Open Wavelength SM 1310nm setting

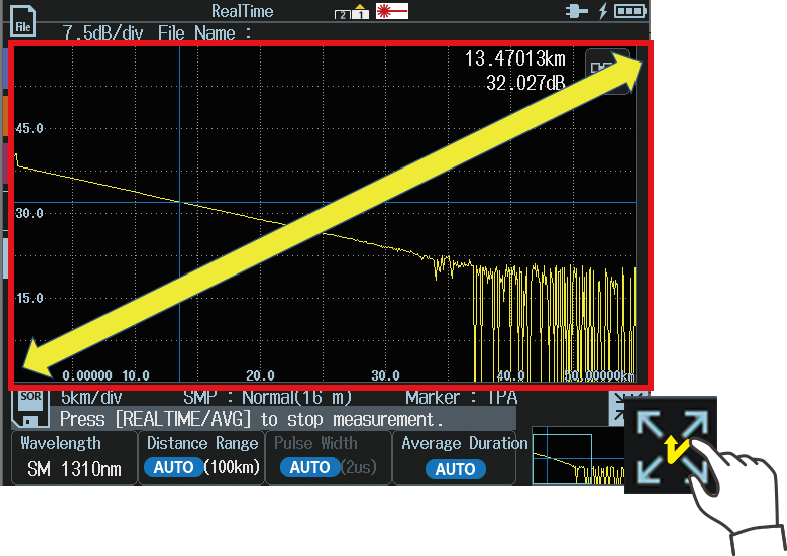[x=74, y=458]
